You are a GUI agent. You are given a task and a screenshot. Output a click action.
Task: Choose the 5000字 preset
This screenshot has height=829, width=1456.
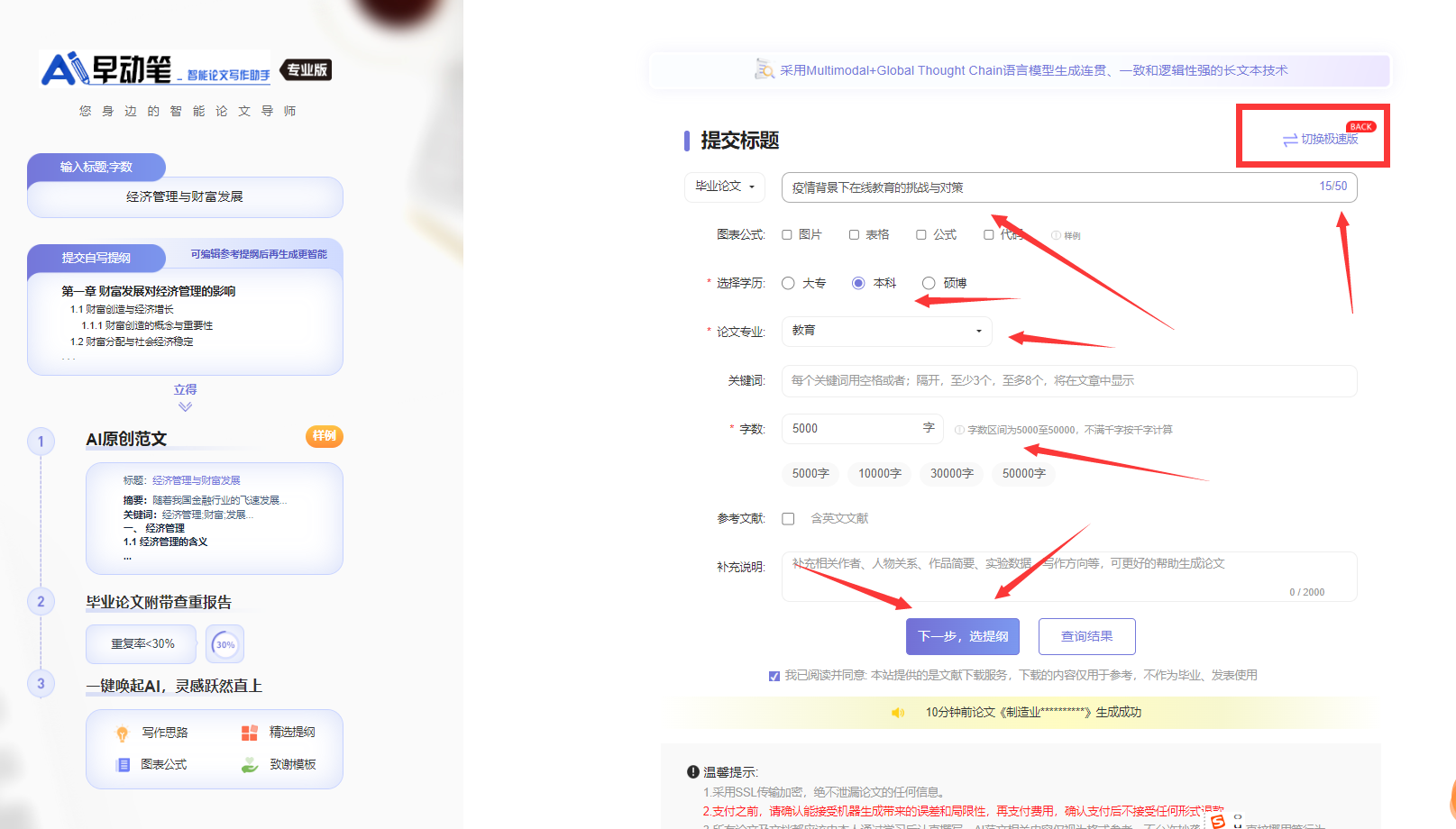(x=810, y=474)
